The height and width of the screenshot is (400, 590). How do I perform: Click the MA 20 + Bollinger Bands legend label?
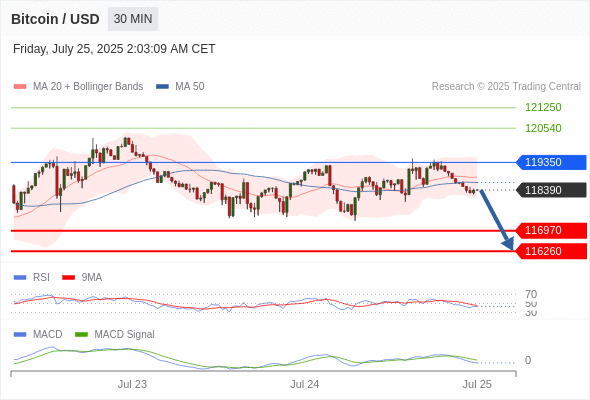(x=88, y=87)
